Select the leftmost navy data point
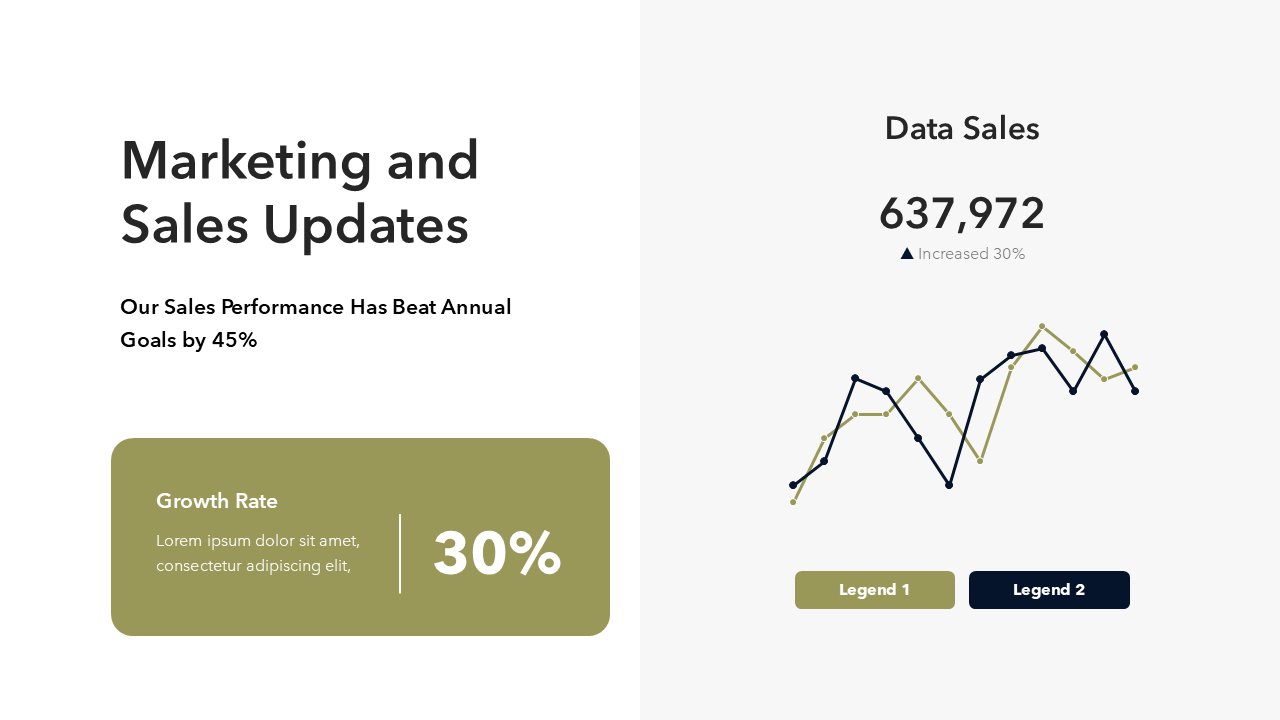Image resolution: width=1280 pixels, height=720 pixels. pyautogui.click(x=793, y=485)
